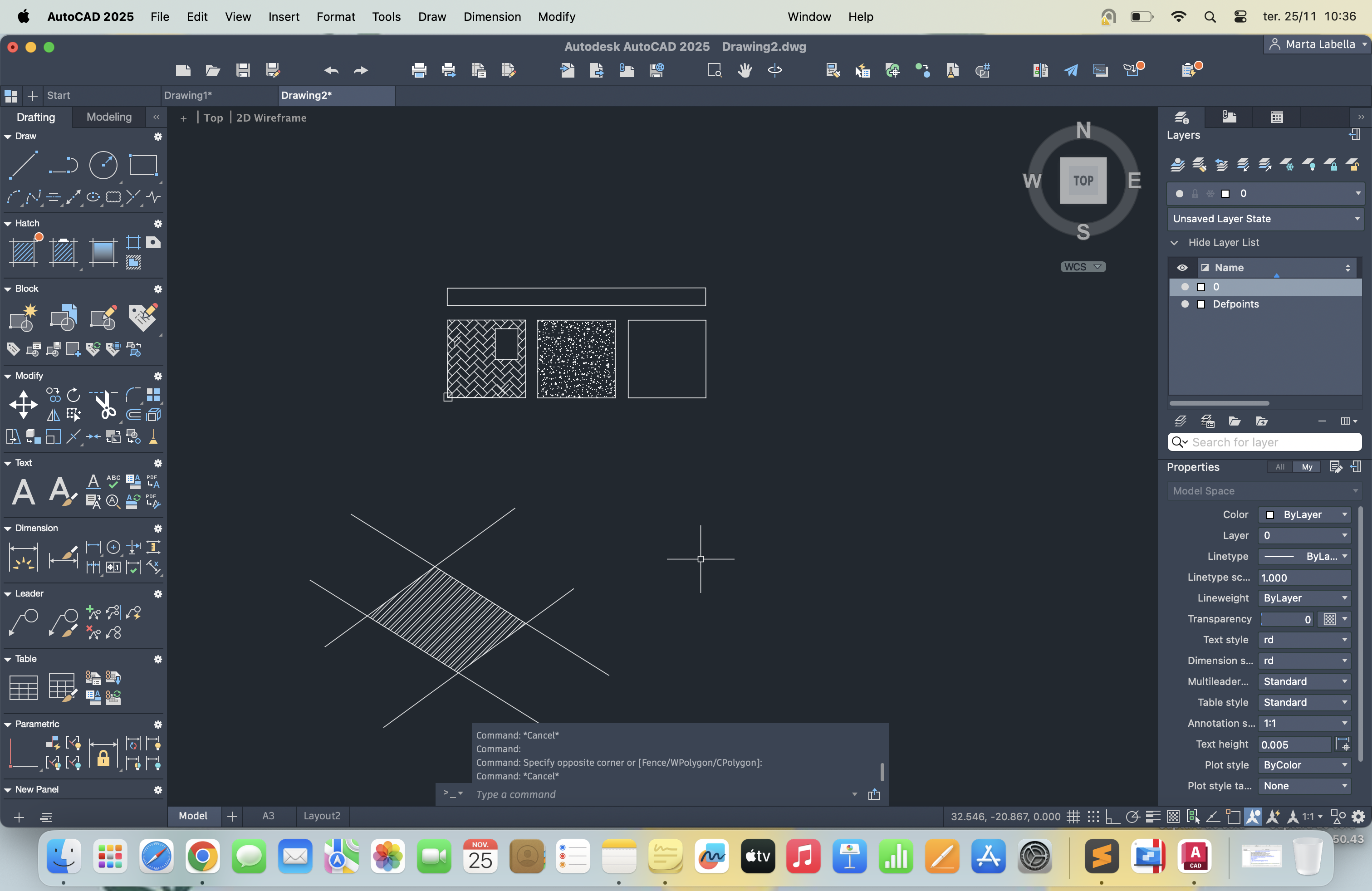Select the Move tool in Modify panel
Viewport: 1372px width, 891px height.
(23, 404)
